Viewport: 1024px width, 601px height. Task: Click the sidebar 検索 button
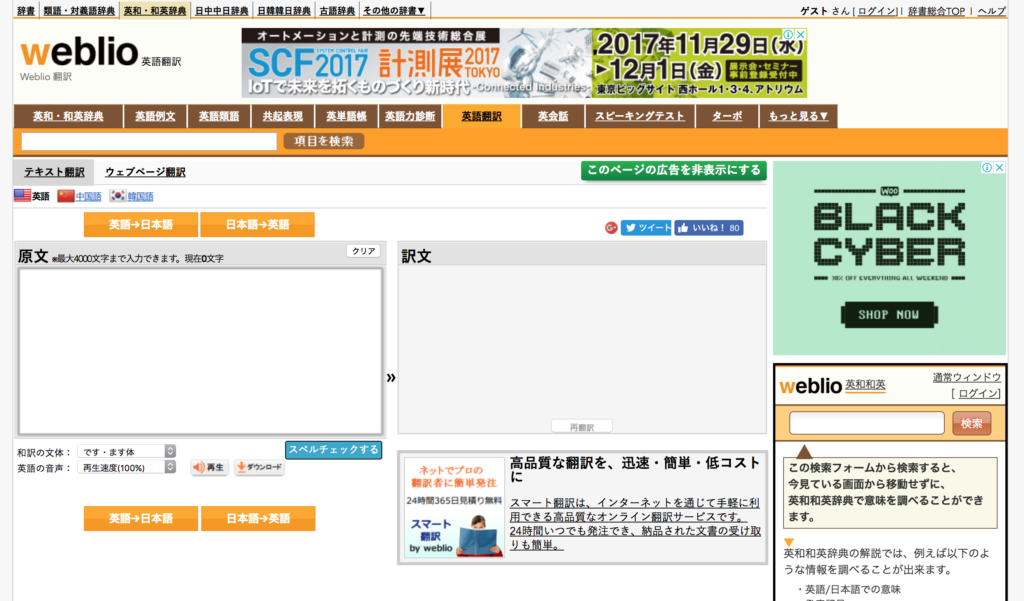971,423
